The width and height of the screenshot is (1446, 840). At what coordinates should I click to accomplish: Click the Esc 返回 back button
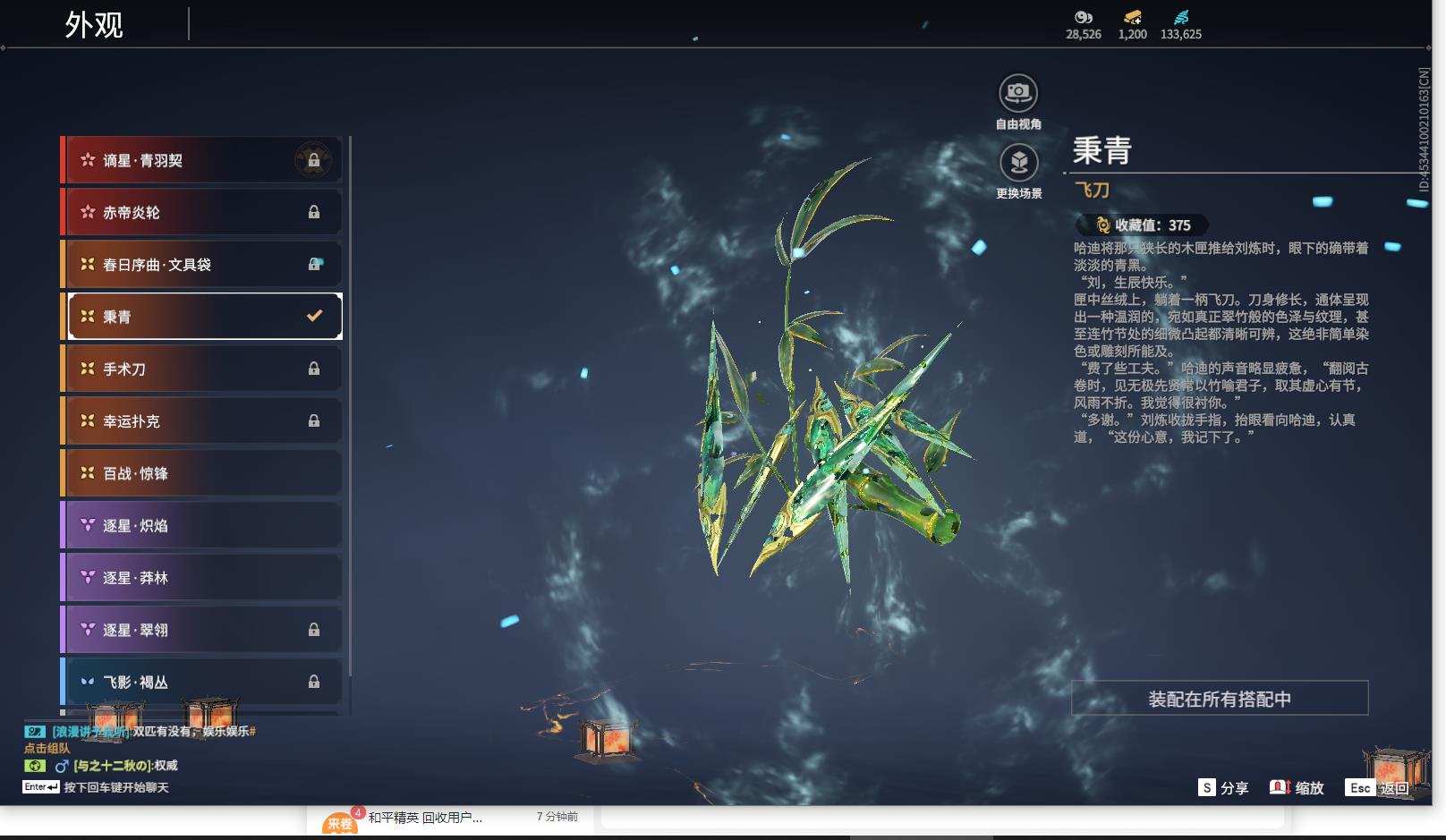[1379, 788]
